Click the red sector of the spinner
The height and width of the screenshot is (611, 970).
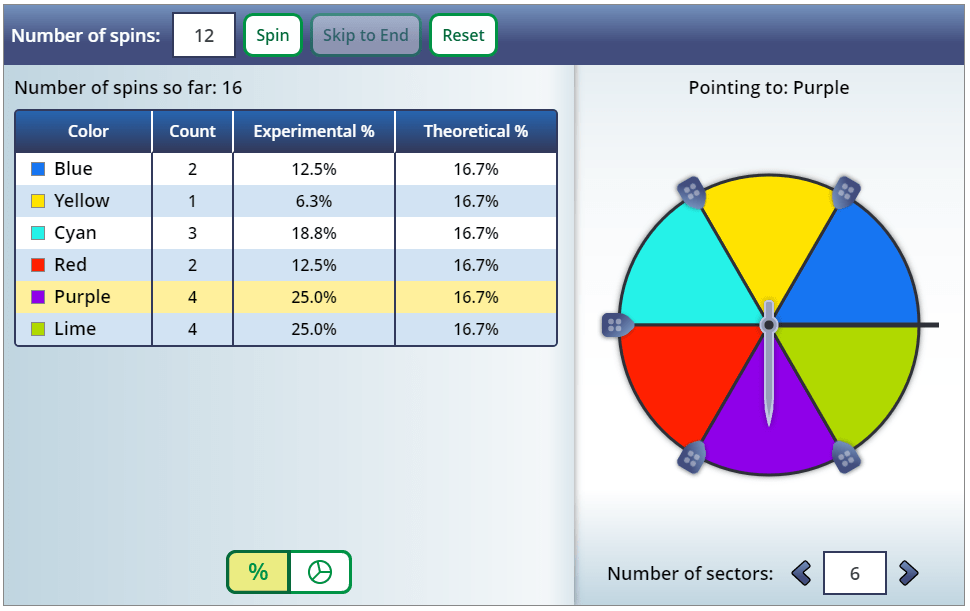pyautogui.click(x=677, y=377)
